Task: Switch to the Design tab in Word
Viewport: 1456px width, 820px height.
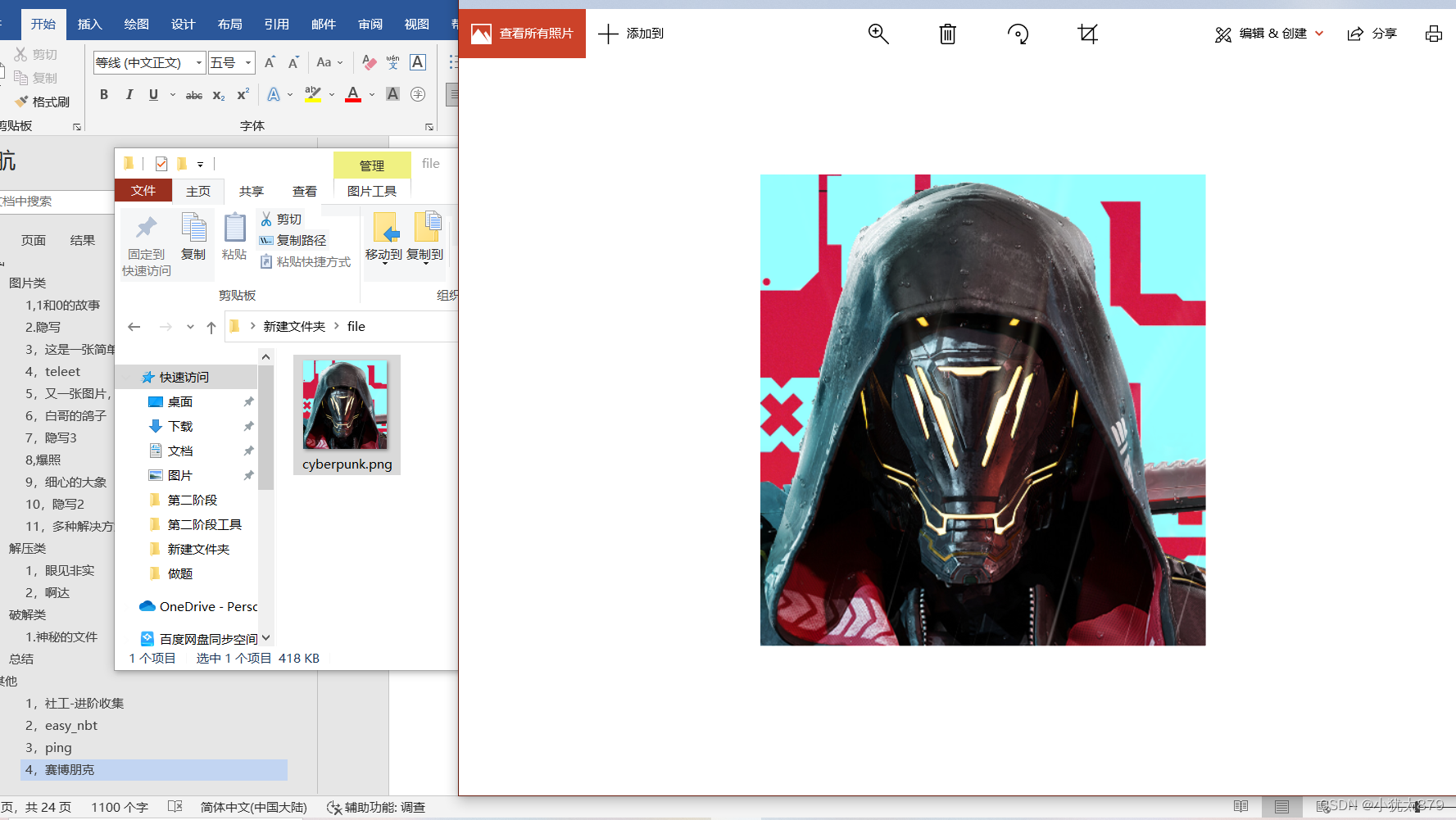Action: click(x=184, y=24)
